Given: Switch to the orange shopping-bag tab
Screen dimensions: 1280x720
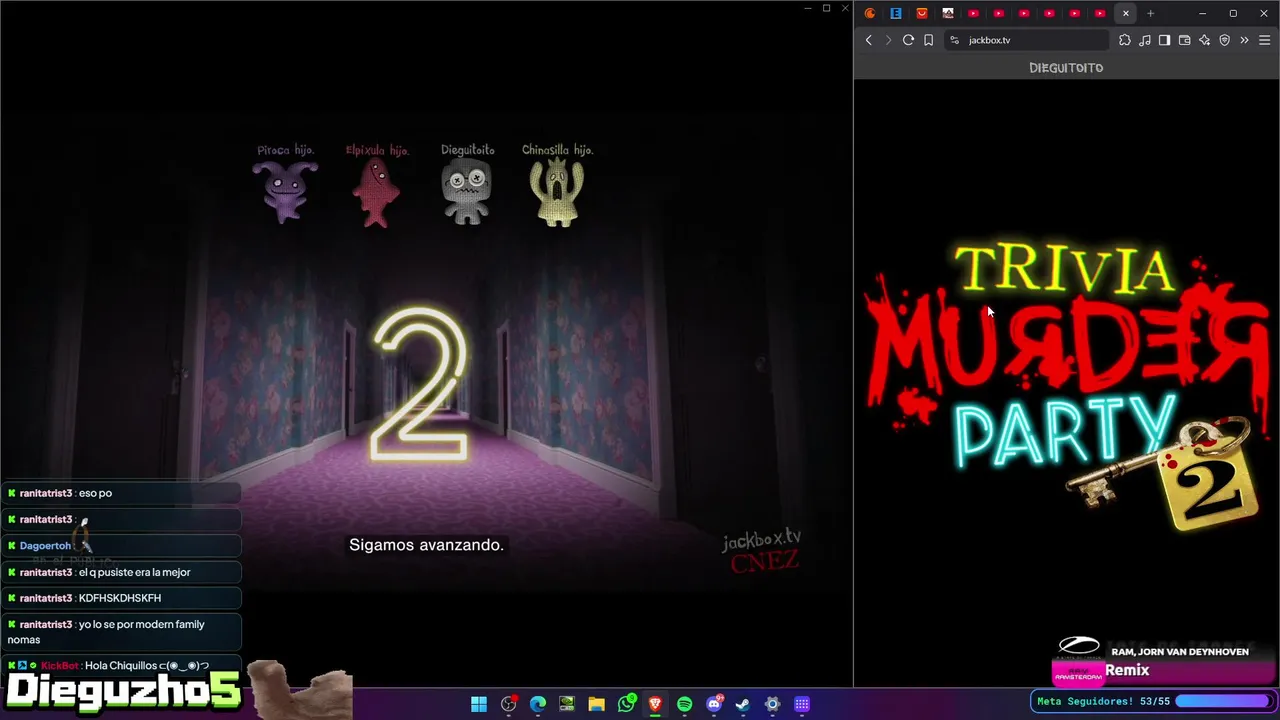Looking at the screenshot, I should point(922,13).
